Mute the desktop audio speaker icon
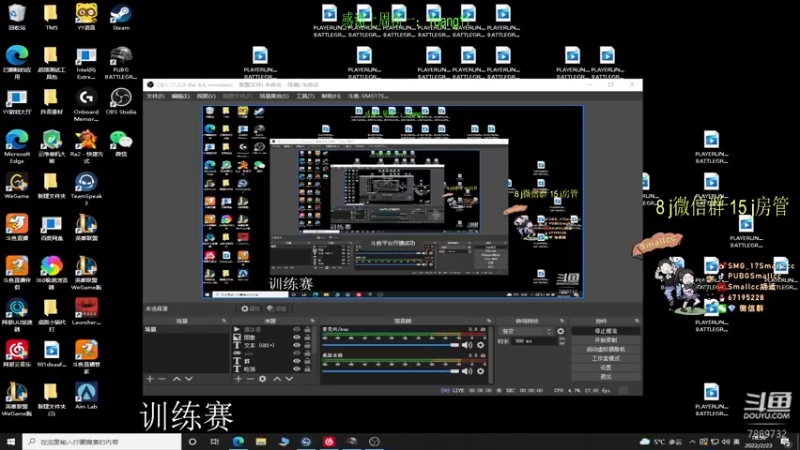Image resolution: width=800 pixels, height=450 pixels. coord(467,371)
